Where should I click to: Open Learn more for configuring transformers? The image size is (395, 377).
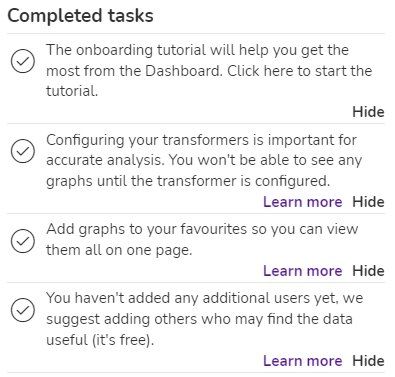(303, 202)
